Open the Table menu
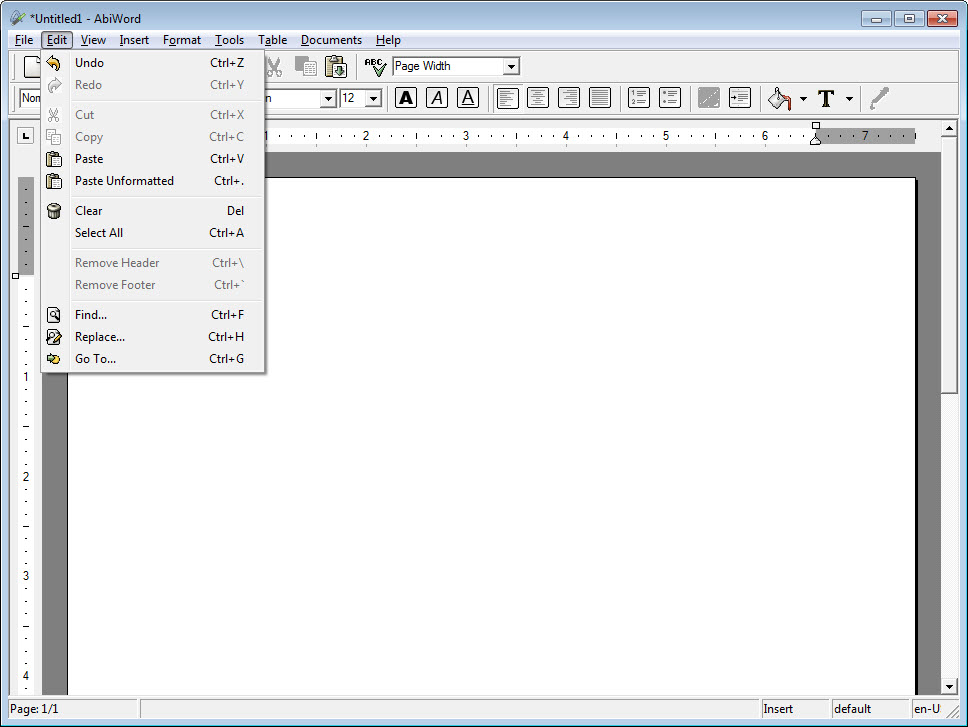This screenshot has width=968, height=727. click(272, 40)
